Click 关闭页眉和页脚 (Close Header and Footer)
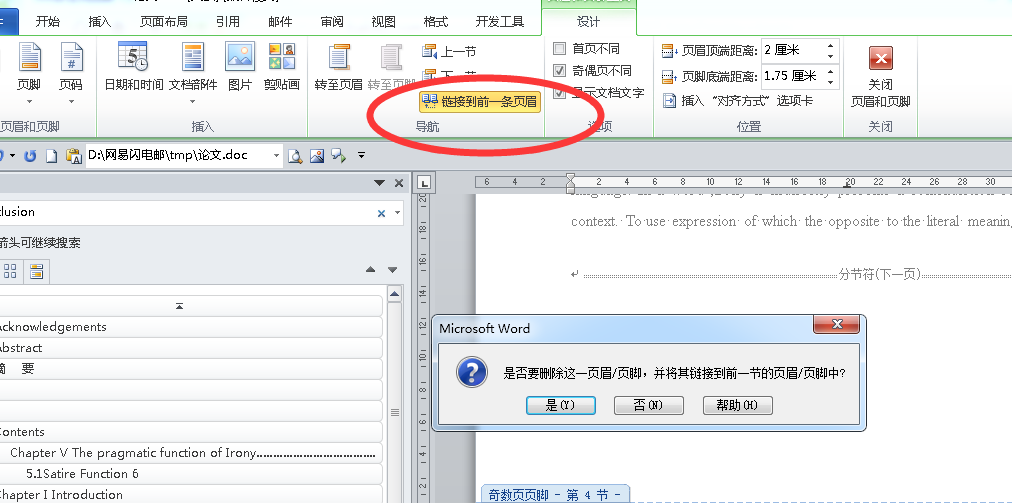 pyautogui.click(x=880, y=77)
